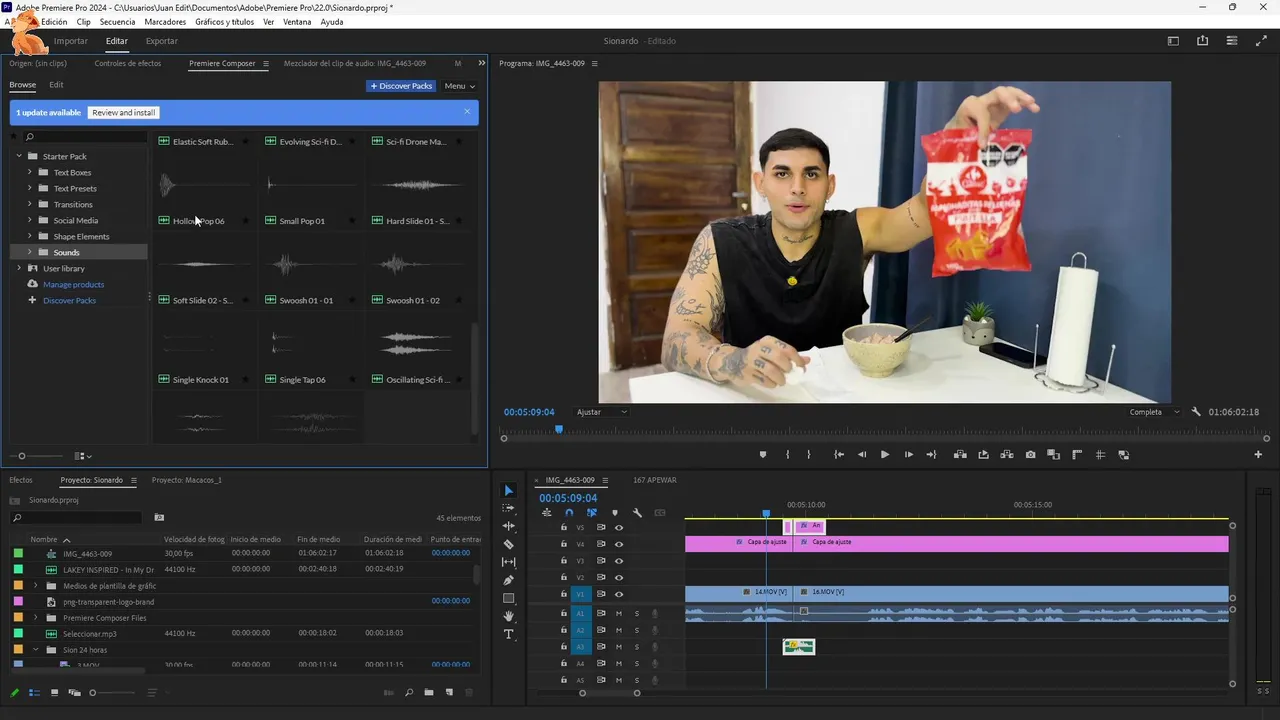Open the Completa playback resolution dropdown
The height and width of the screenshot is (720, 1280).
(x=1155, y=412)
